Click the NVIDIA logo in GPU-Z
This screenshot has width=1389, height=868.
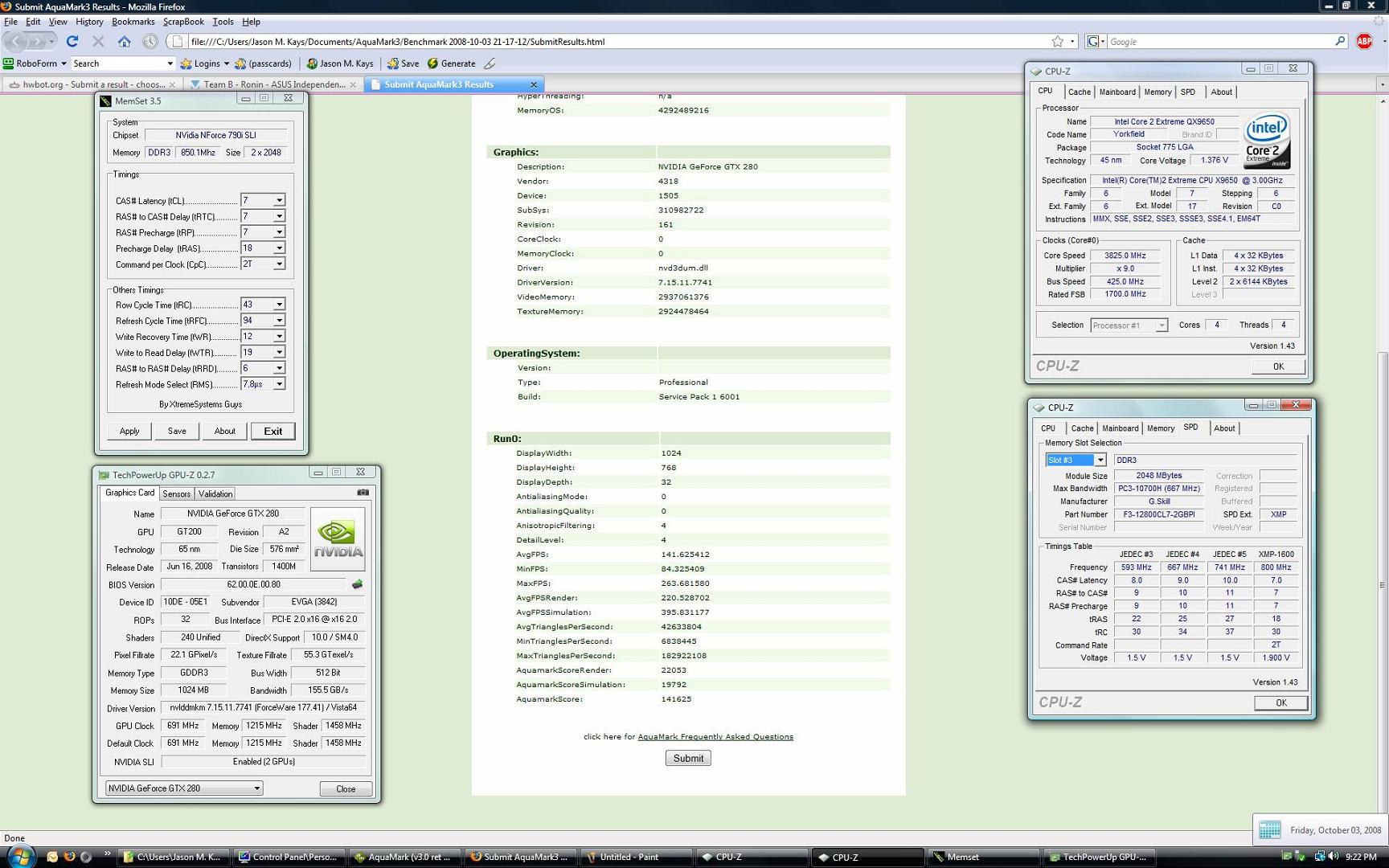pos(338,538)
